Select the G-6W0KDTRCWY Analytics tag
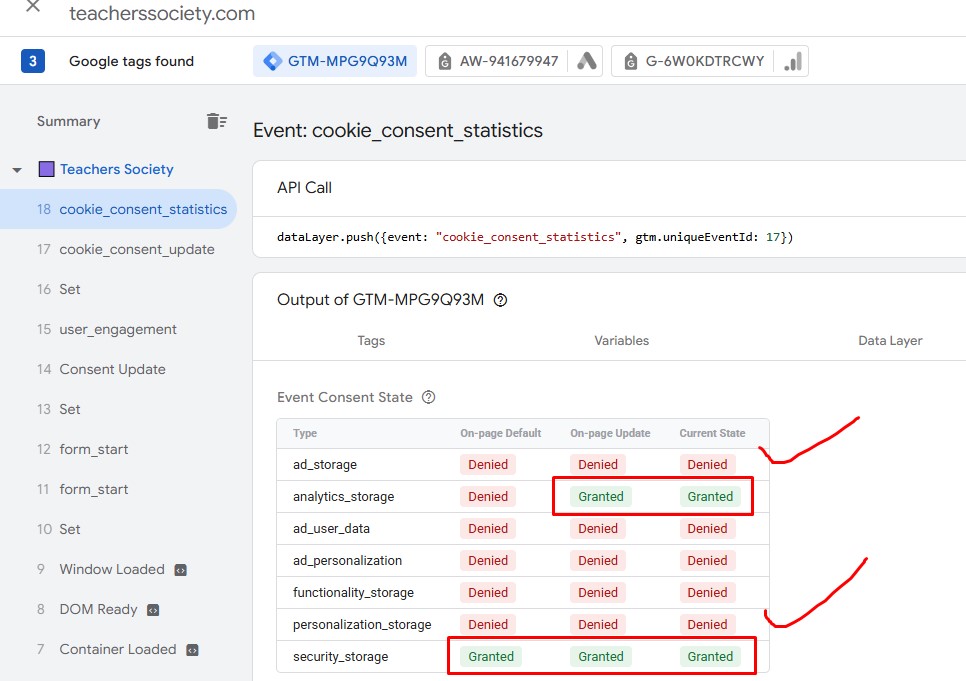 point(708,61)
